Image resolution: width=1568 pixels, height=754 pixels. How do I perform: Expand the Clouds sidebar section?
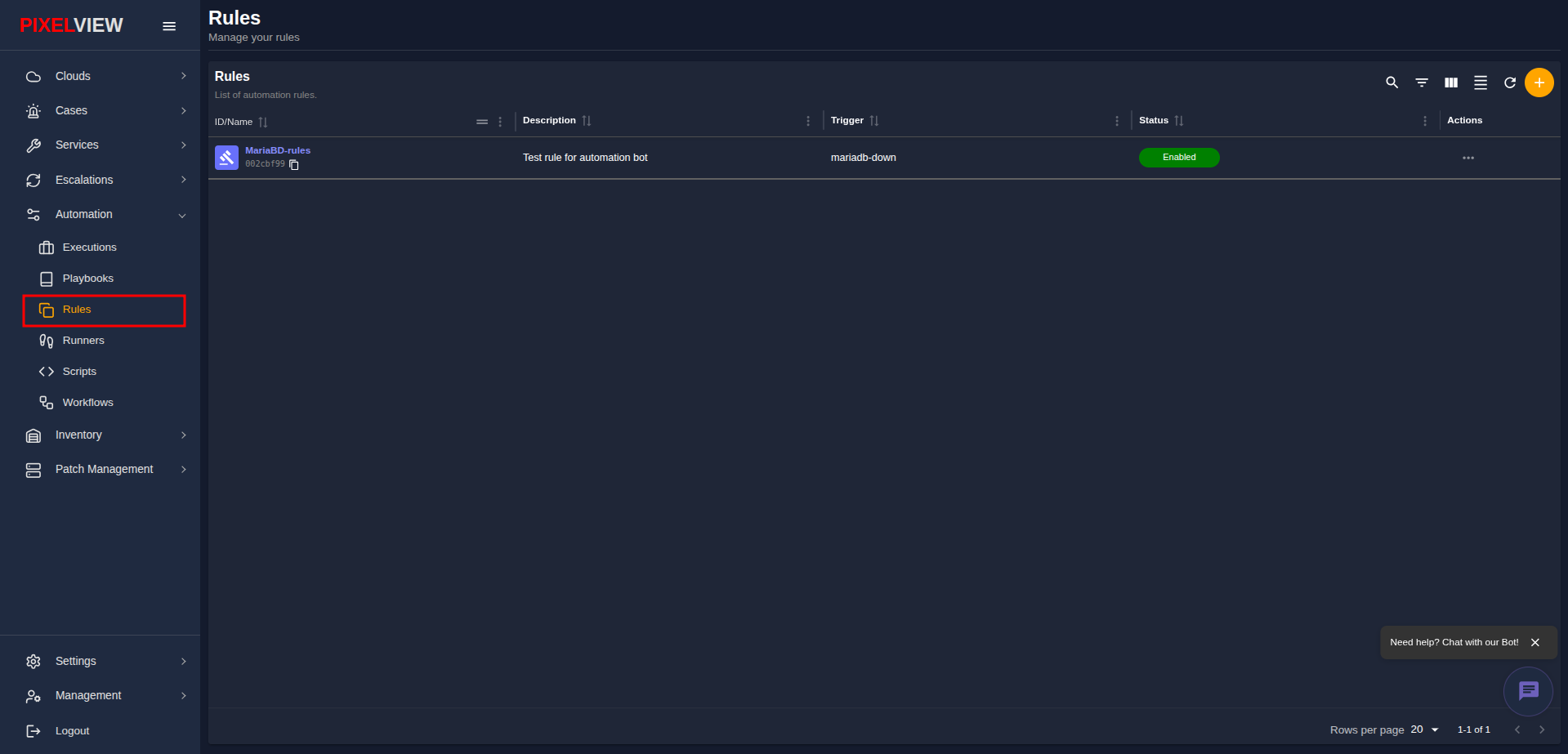point(105,76)
